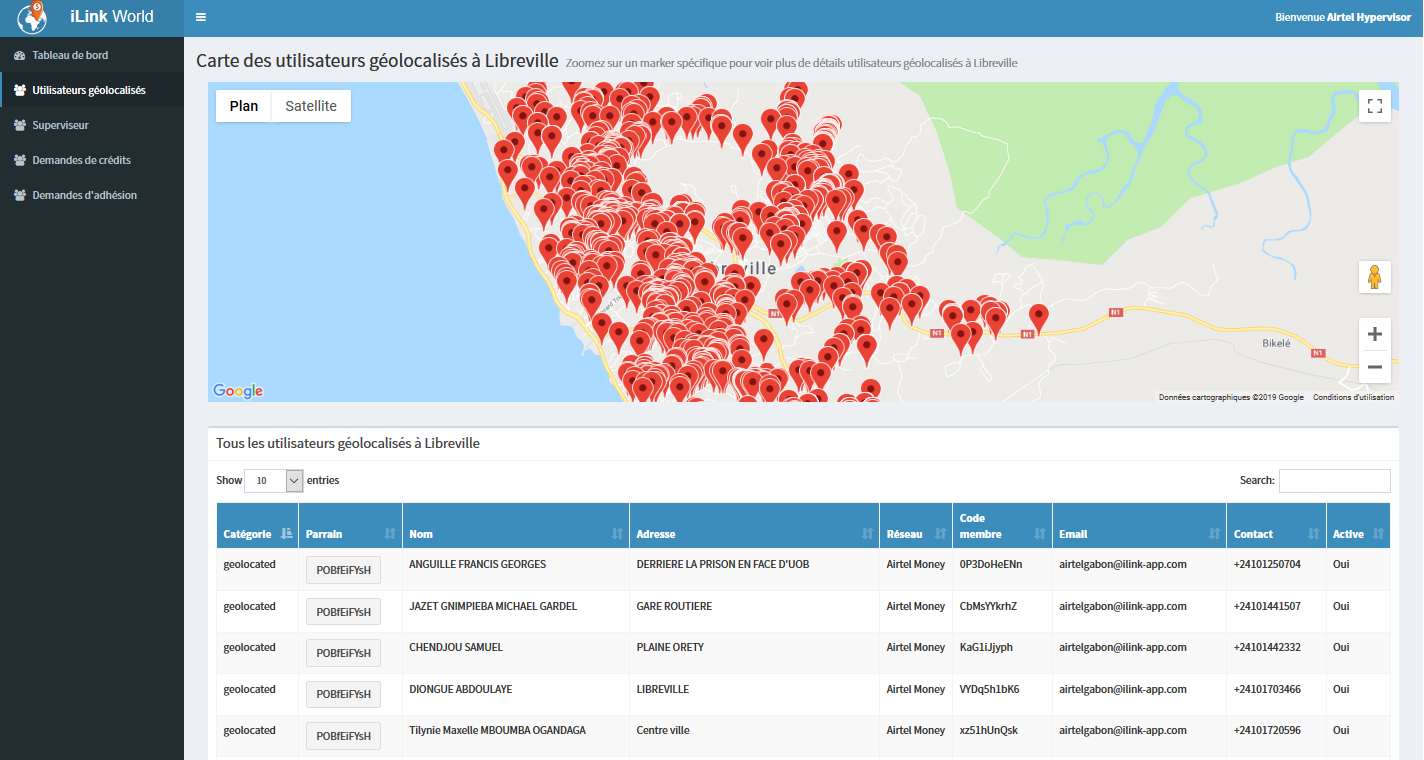
Task: Click the table Search input field
Action: 1334,481
